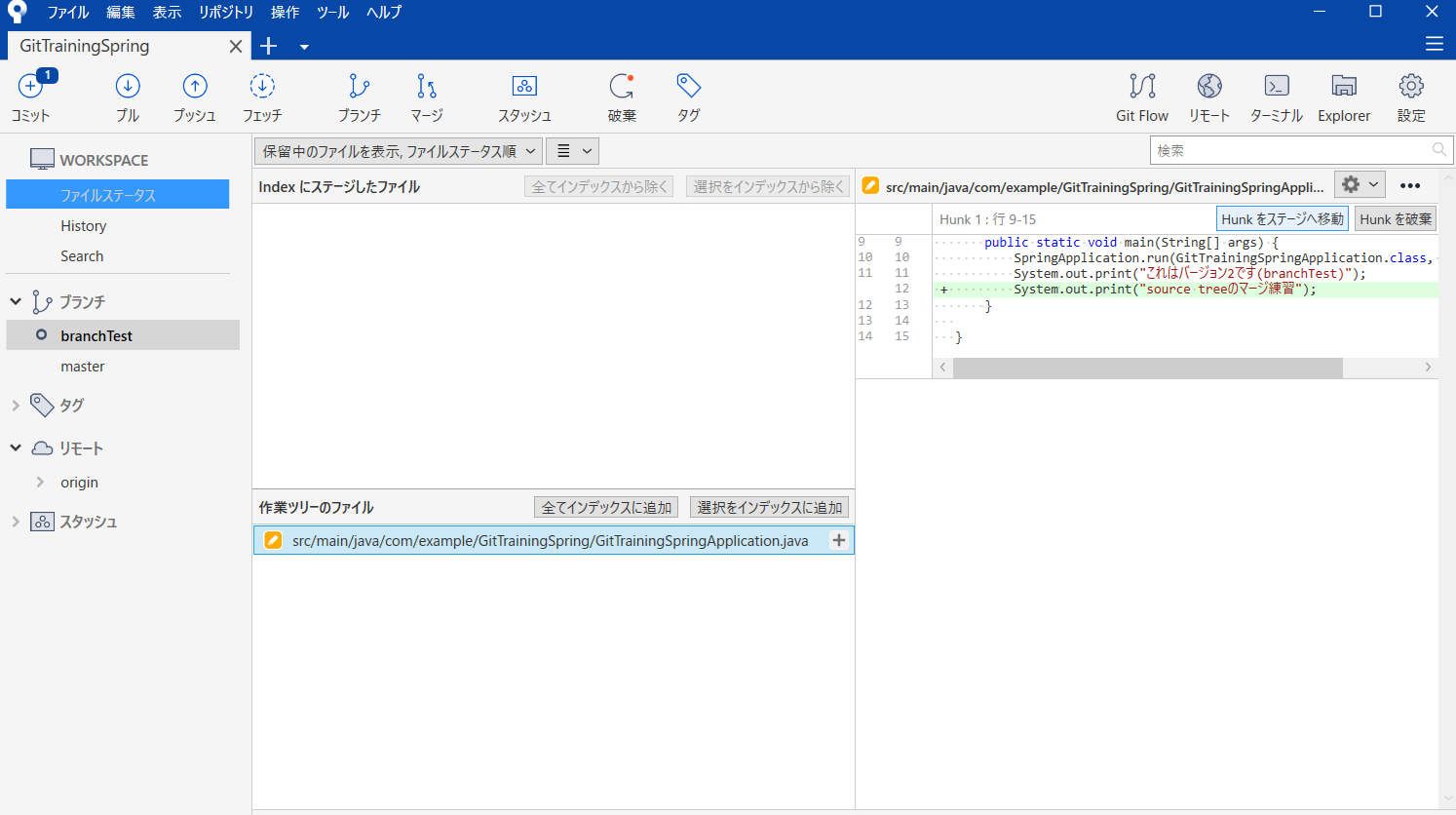Expand the origin remote tree node
This screenshot has height=815, width=1456.
click(40, 483)
